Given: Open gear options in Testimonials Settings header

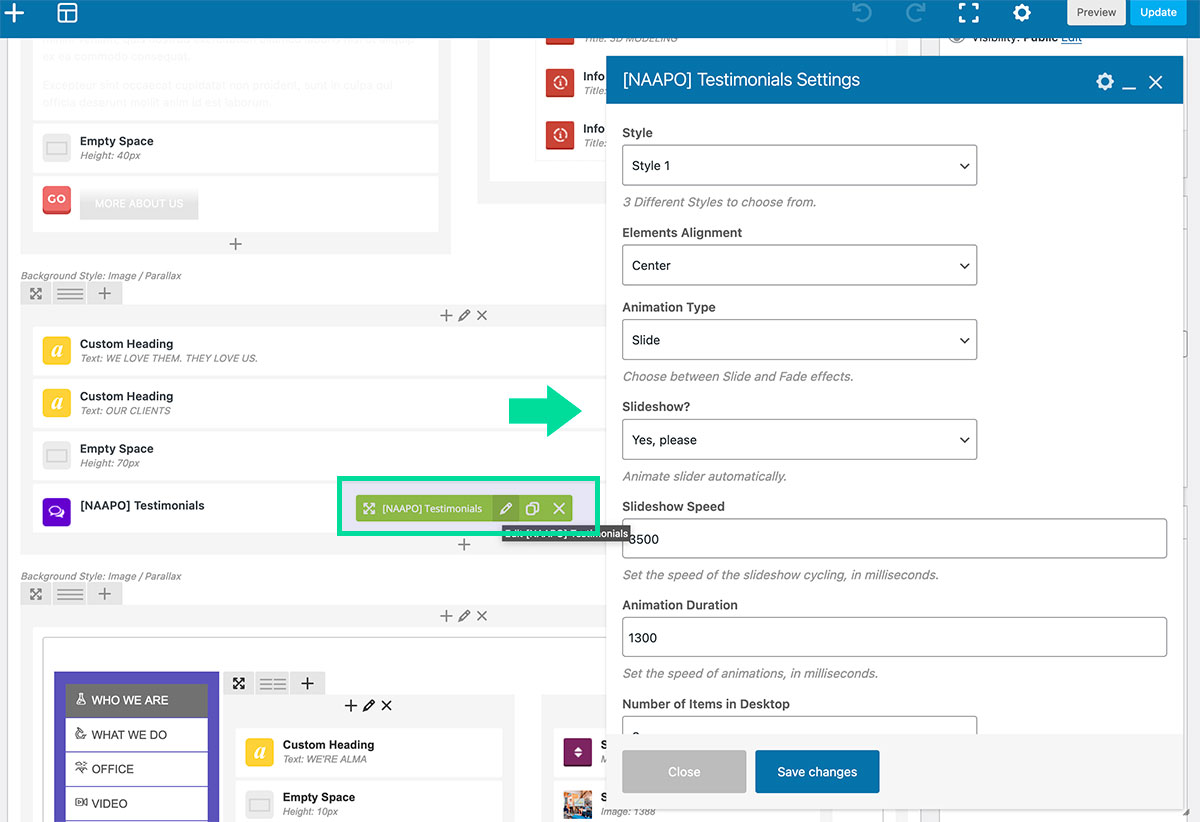Looking at the screenshot, I should coord(1104,82).
